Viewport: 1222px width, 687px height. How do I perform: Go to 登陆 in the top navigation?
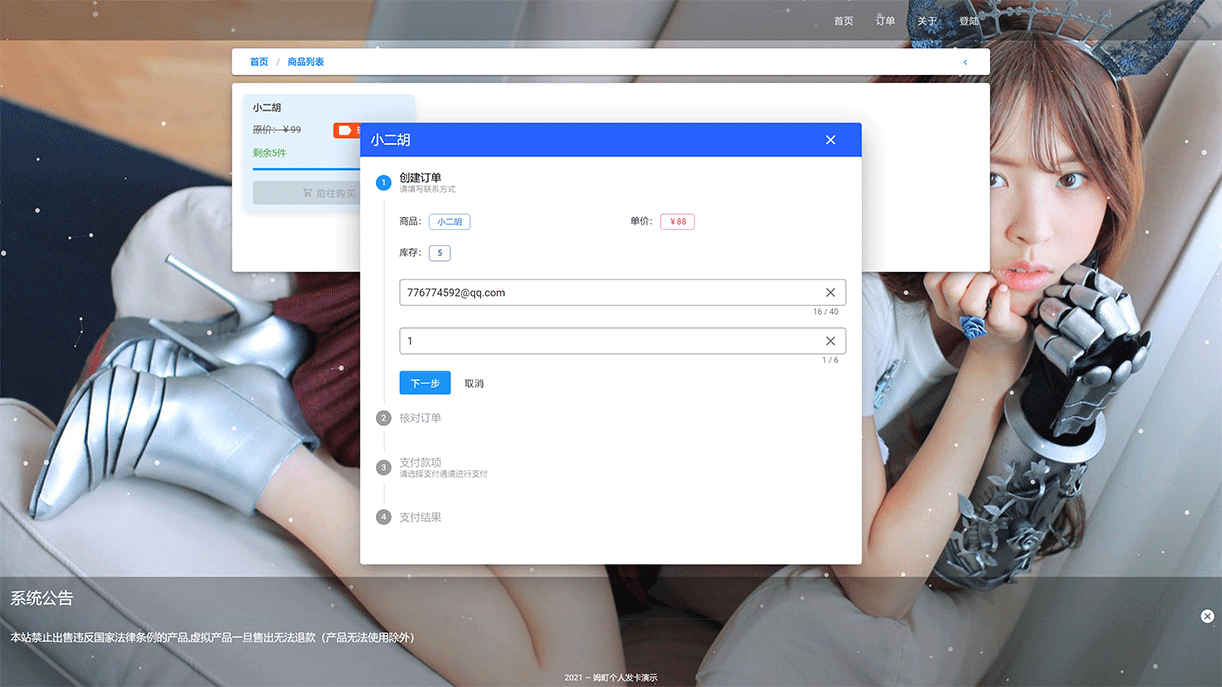pyautogui.click(x=969, y=21)
